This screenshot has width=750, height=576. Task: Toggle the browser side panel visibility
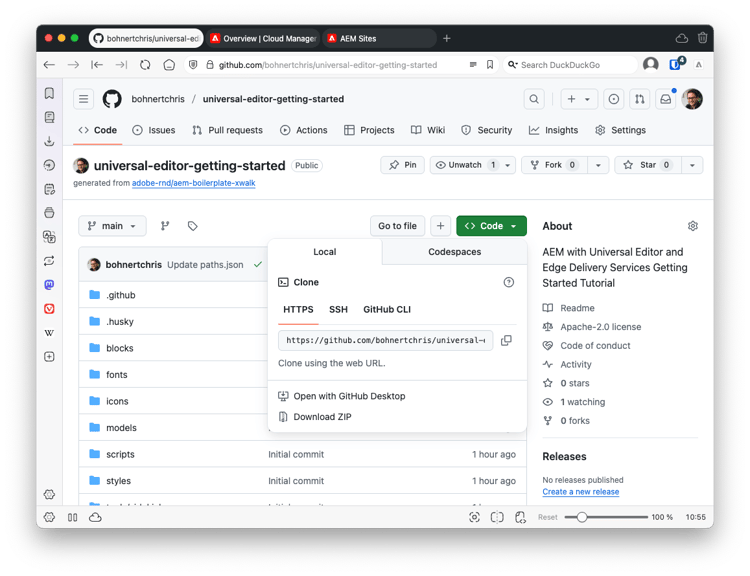tap(72, 517)
